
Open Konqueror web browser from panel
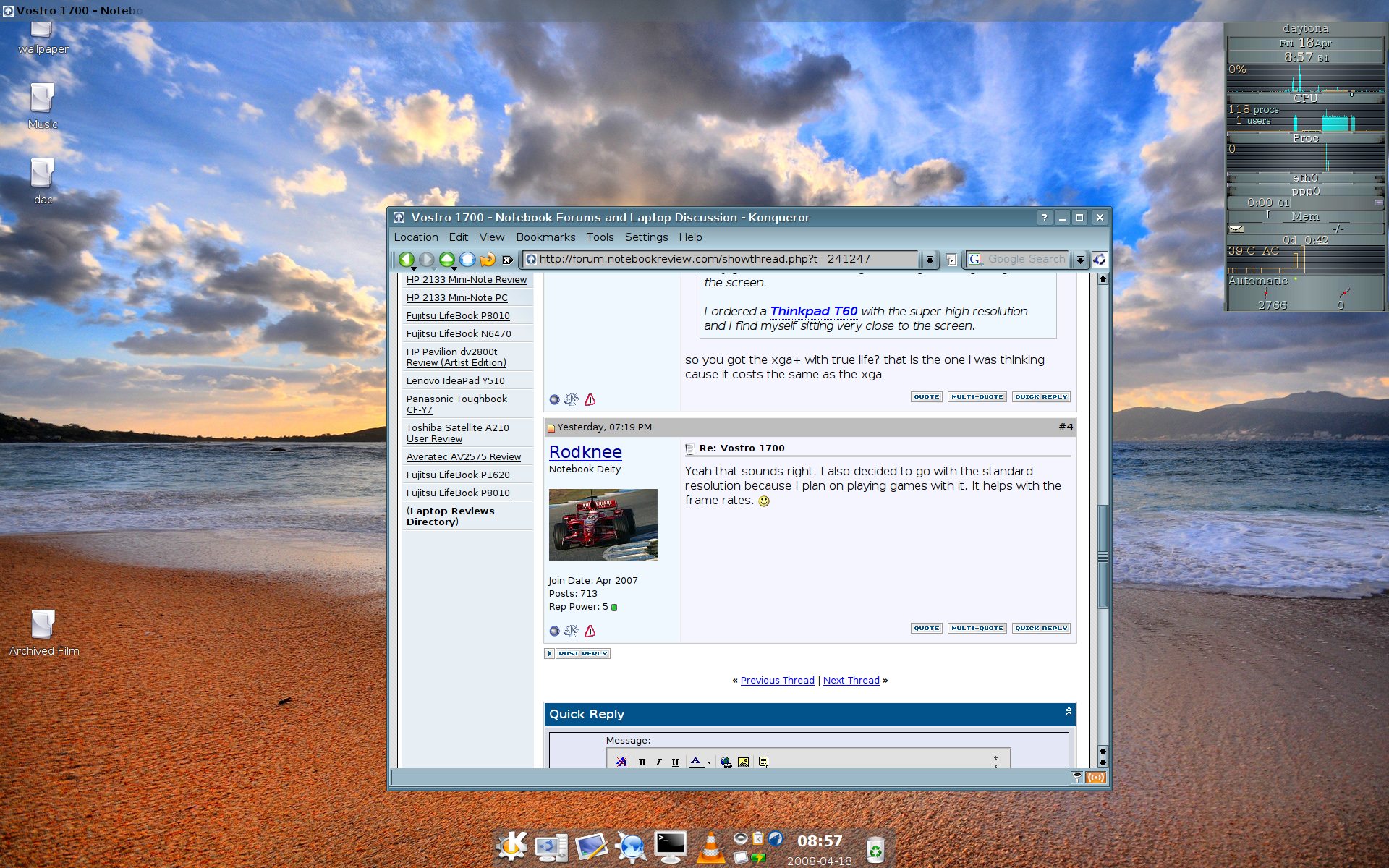tap(630, 846)
